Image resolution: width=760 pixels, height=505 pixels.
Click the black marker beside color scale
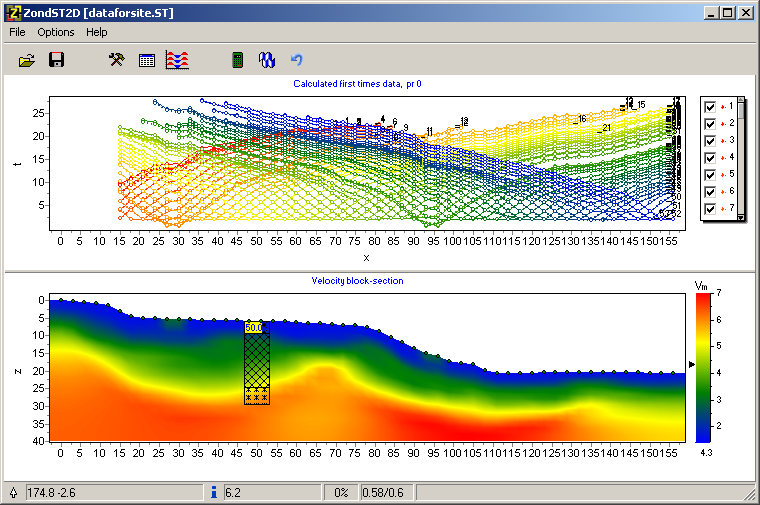pos(691,365)
